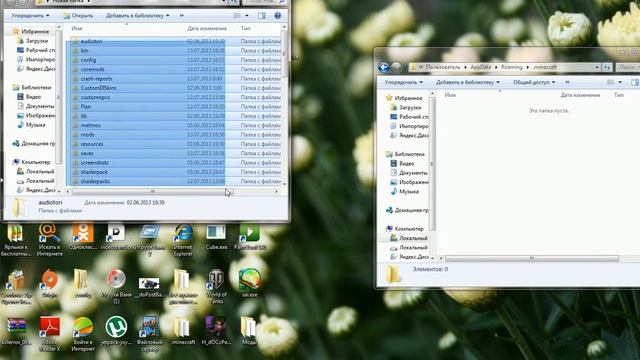This screenshot has width=640, height=360.
Task: Sort by 'Дата изменения' in .minecraft window
Action: click(x=580, y=95)
